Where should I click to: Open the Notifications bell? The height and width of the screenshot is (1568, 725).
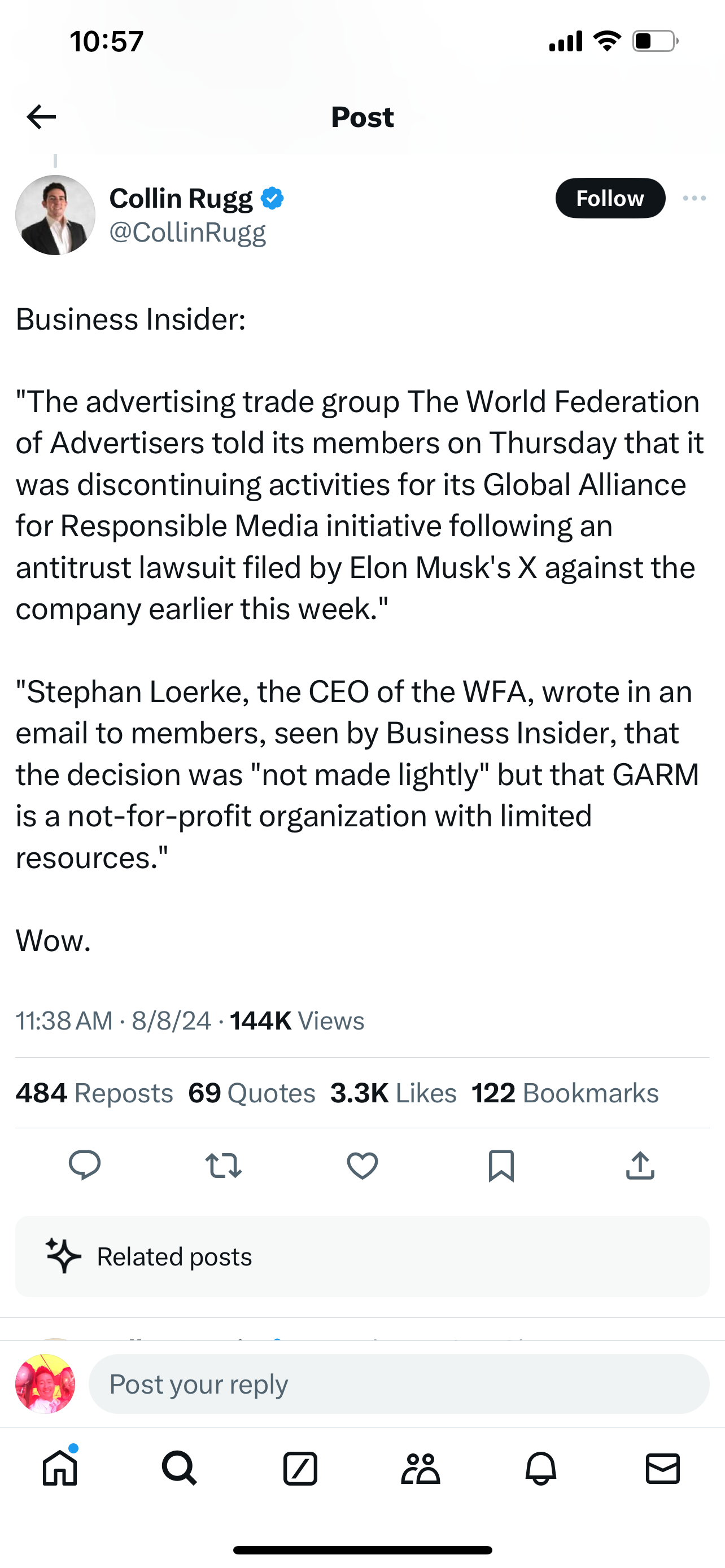coord(540,1468)
